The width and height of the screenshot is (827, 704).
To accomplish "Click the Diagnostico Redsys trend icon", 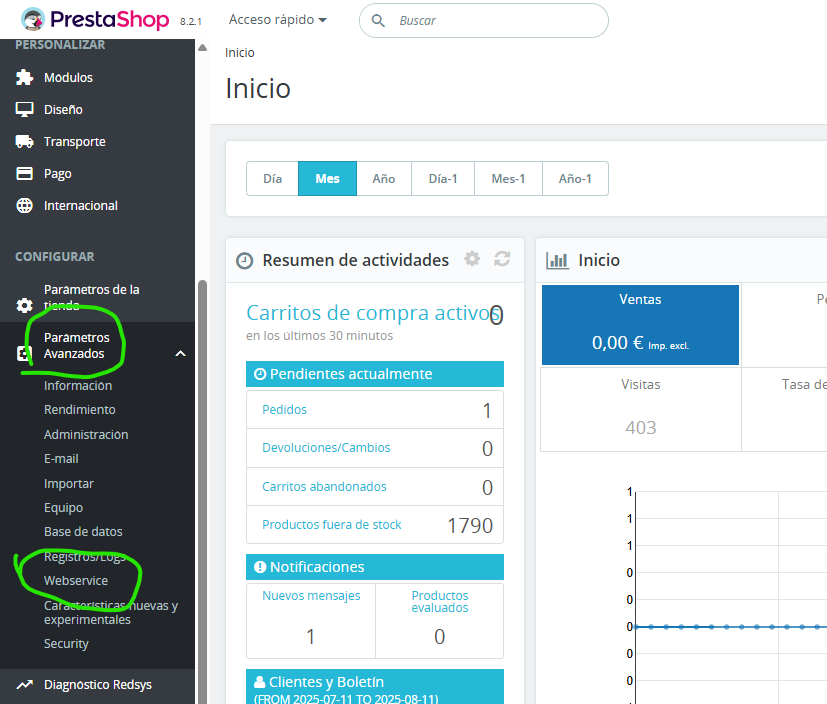I will pyautogui.click(x=25, y=685).
